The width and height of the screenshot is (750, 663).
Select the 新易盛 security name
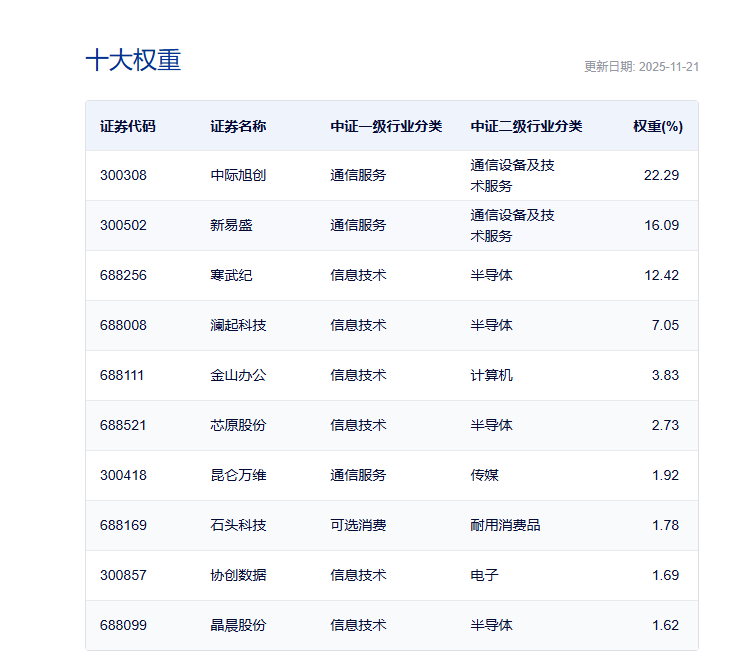pos(231,225)
